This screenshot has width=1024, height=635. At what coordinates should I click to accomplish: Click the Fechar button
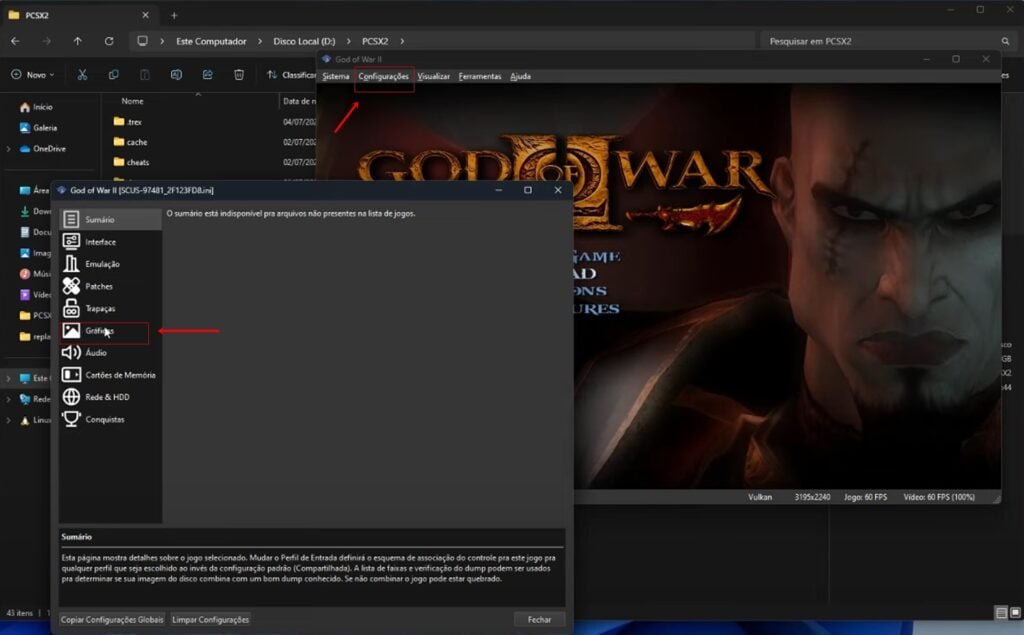[x=539, y=619]
